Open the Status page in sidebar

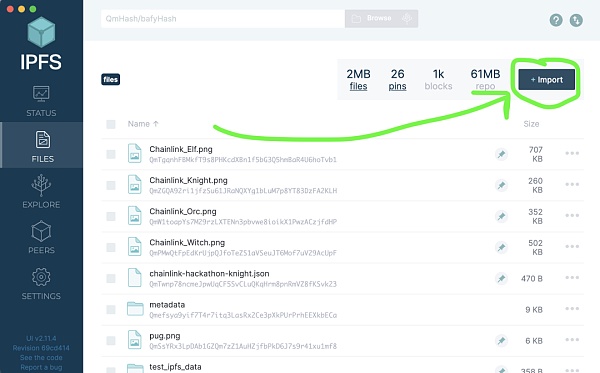(x=41, y=101)
